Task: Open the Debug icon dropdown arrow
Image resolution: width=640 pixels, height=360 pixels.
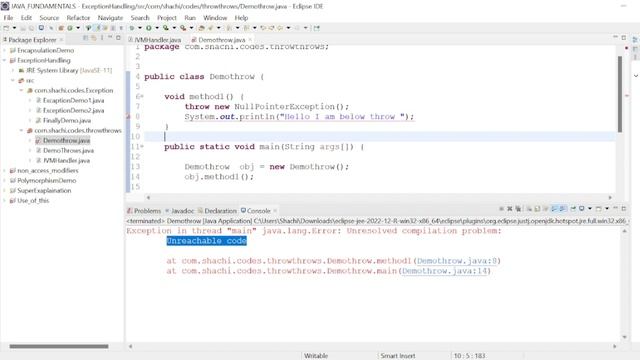Action: click(x=140, y=28)
